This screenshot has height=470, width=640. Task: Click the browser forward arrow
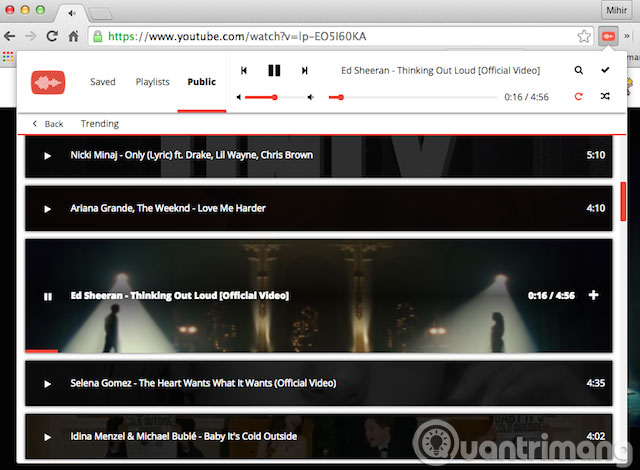point(31,36)
